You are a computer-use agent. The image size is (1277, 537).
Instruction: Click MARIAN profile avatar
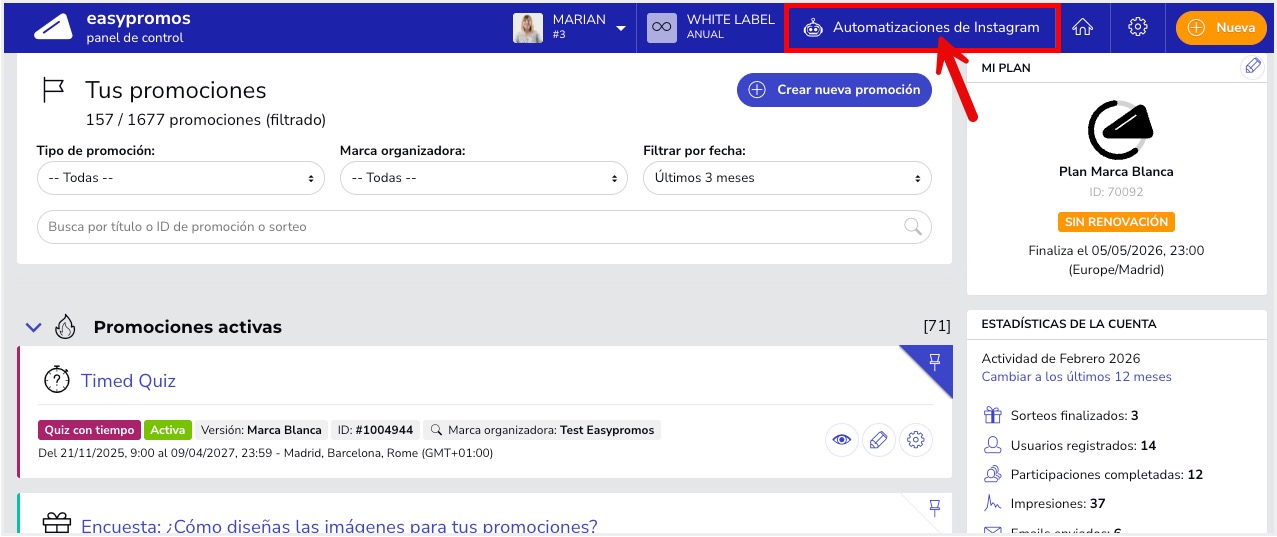point(528,28)
